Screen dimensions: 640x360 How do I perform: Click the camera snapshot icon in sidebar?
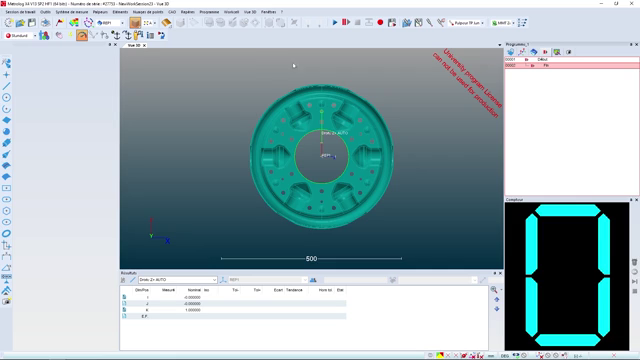6,301
